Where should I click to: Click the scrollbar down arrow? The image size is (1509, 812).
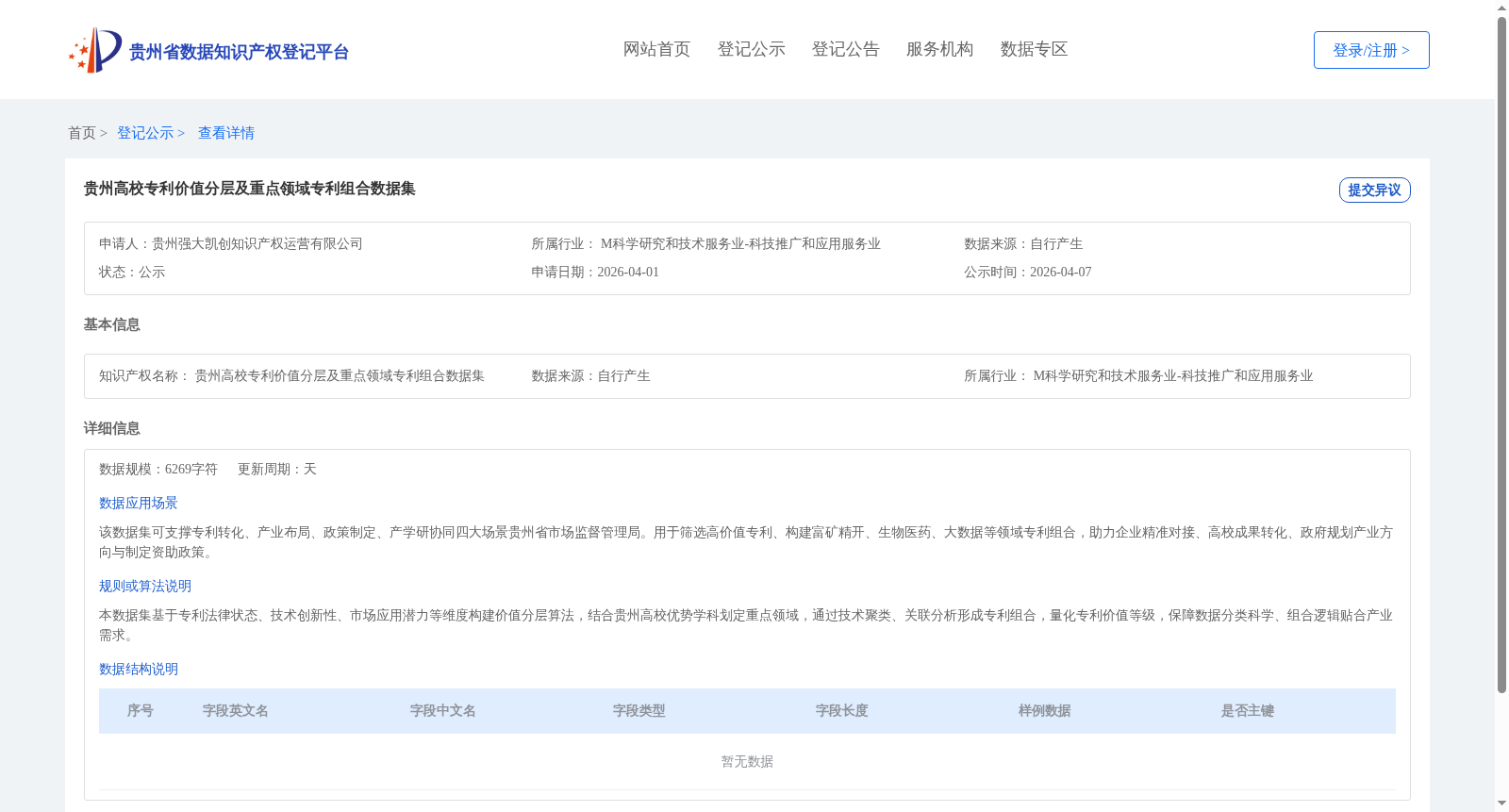[1502, 804]
